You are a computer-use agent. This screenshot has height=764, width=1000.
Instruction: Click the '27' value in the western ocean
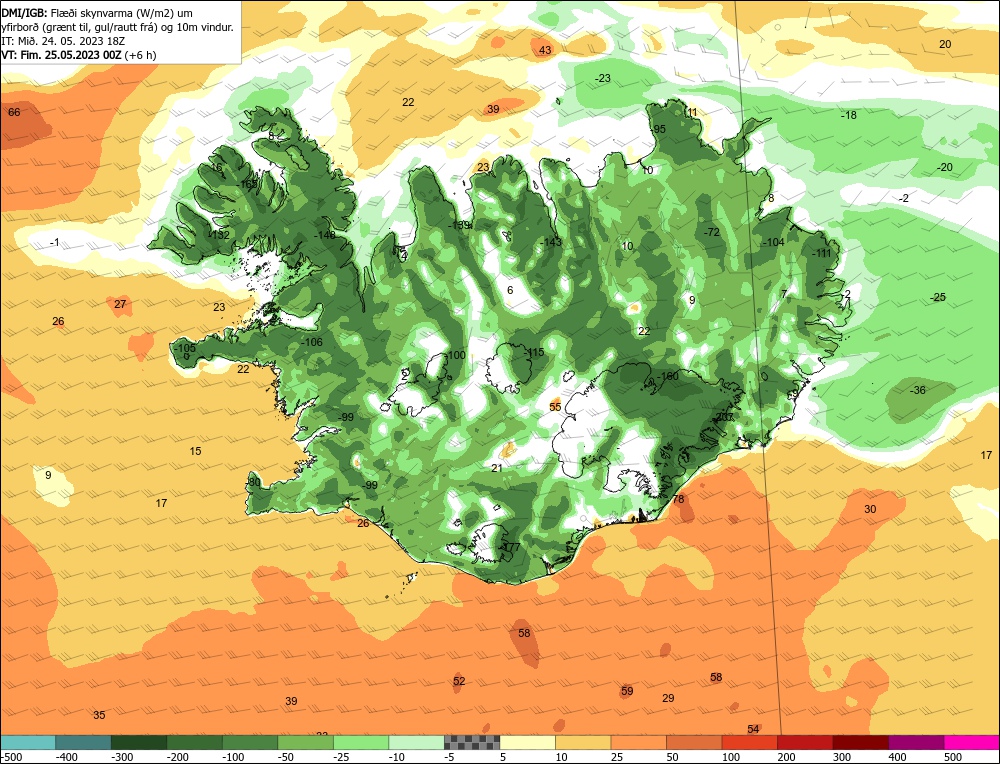coord(120,305)
